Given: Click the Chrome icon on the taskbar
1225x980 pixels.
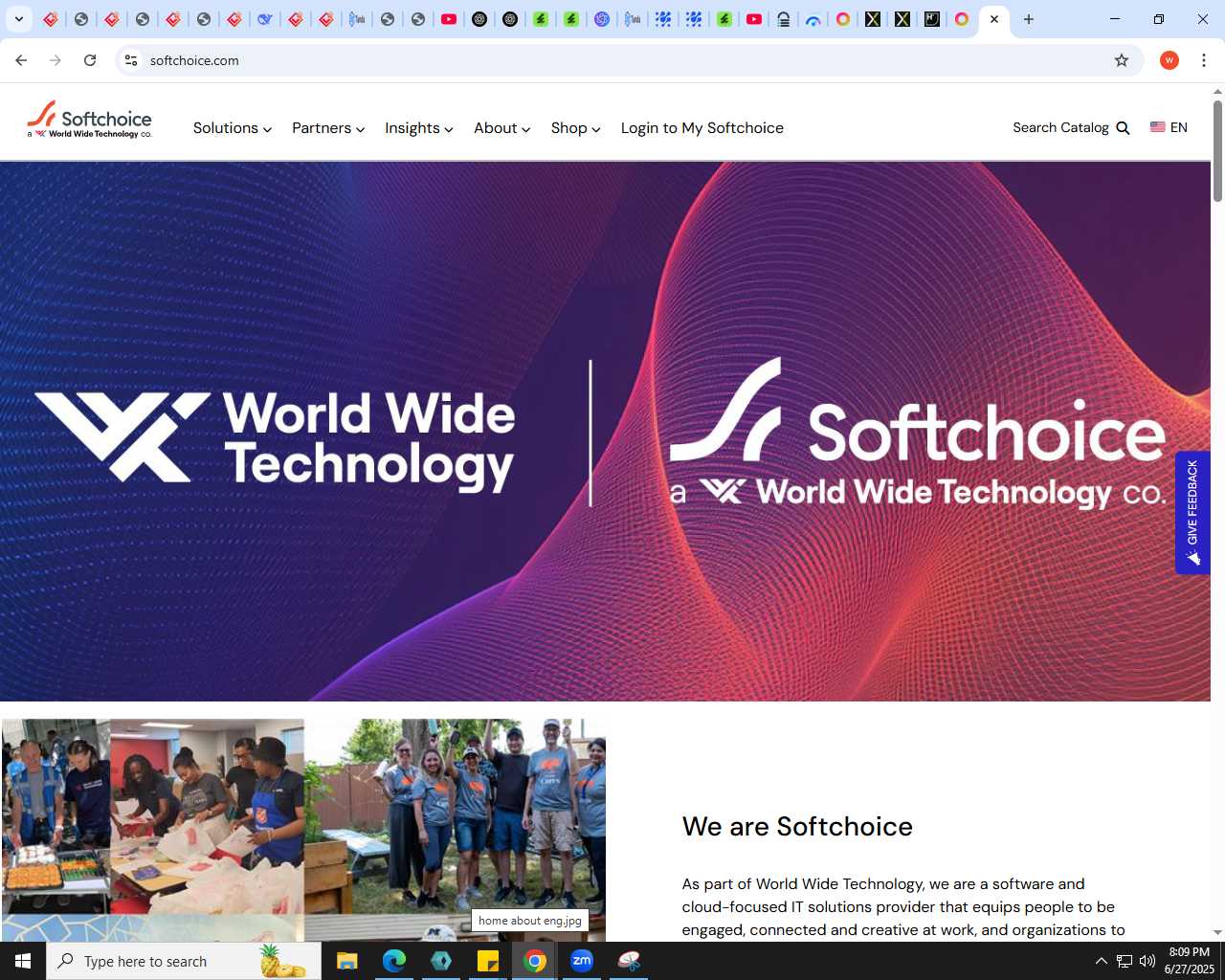Looking at the screenshot, I should click(535, 961).
